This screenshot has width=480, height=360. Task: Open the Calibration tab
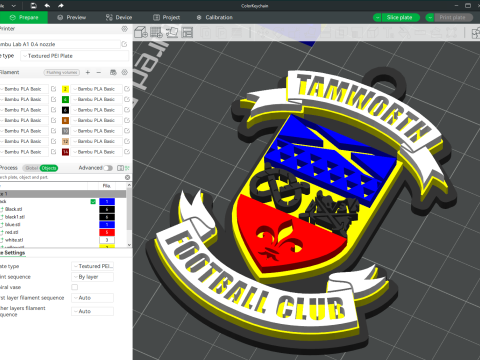(x=215, y=17)
